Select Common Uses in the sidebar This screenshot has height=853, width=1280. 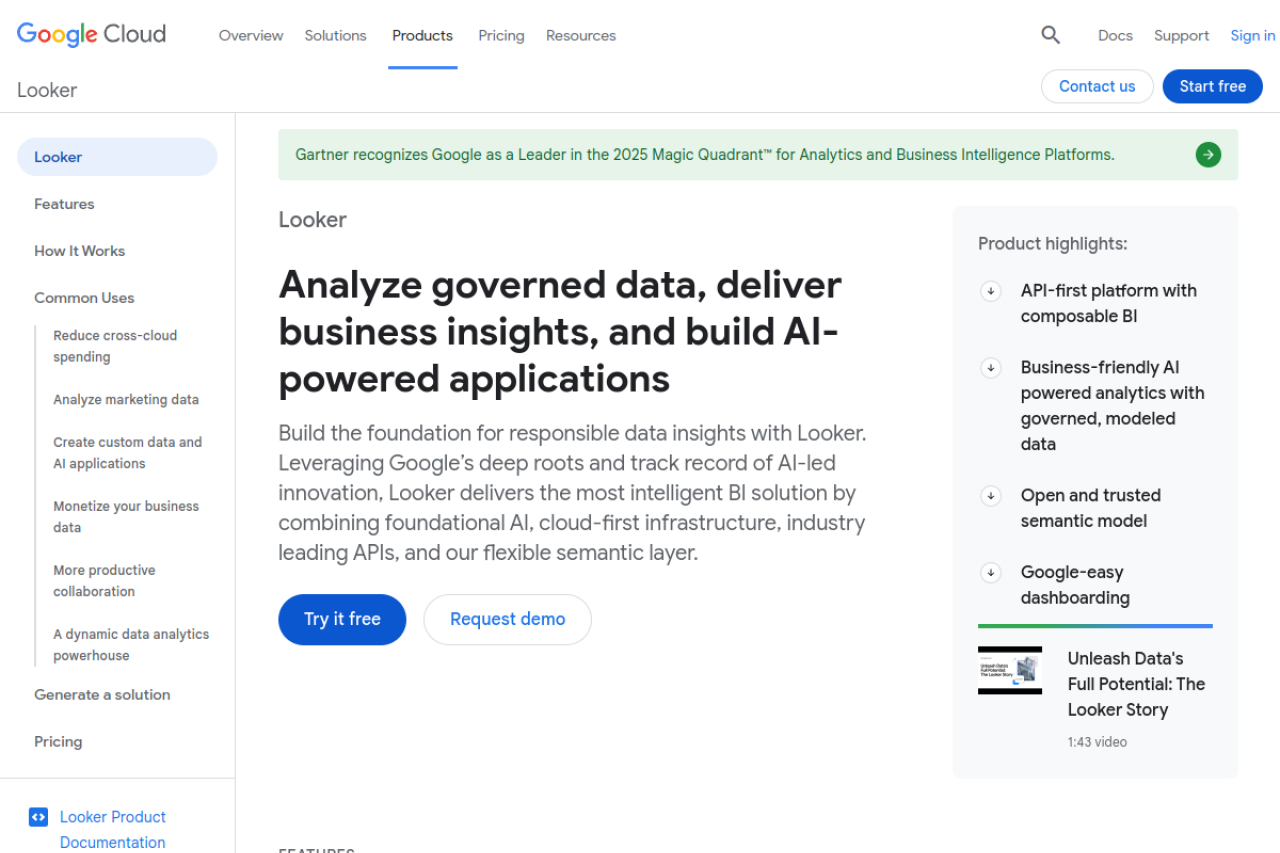pyautogui.click(x=84, y=298)
